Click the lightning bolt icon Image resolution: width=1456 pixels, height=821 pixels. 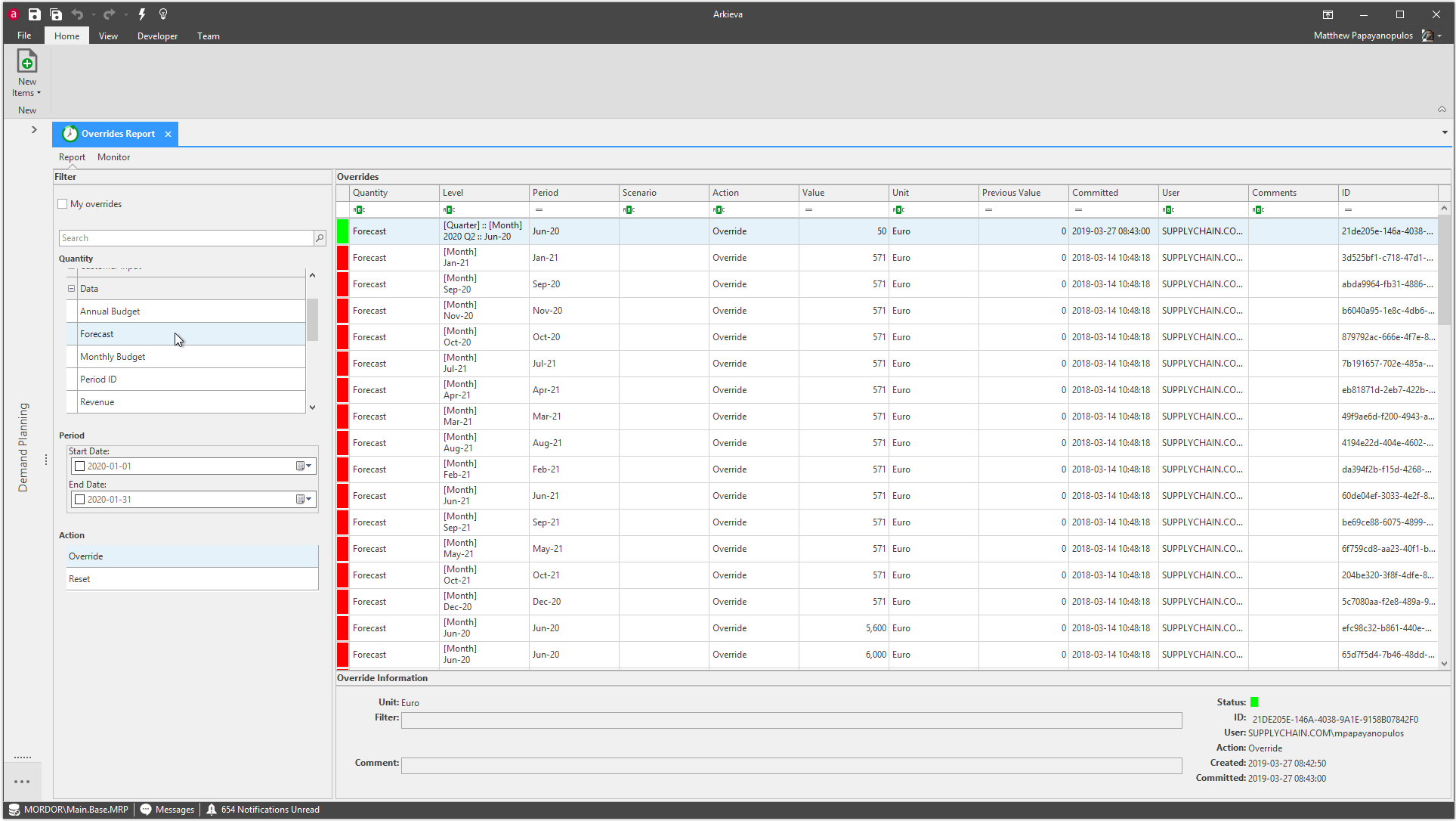pyautogui.click(x=142, y=14)
